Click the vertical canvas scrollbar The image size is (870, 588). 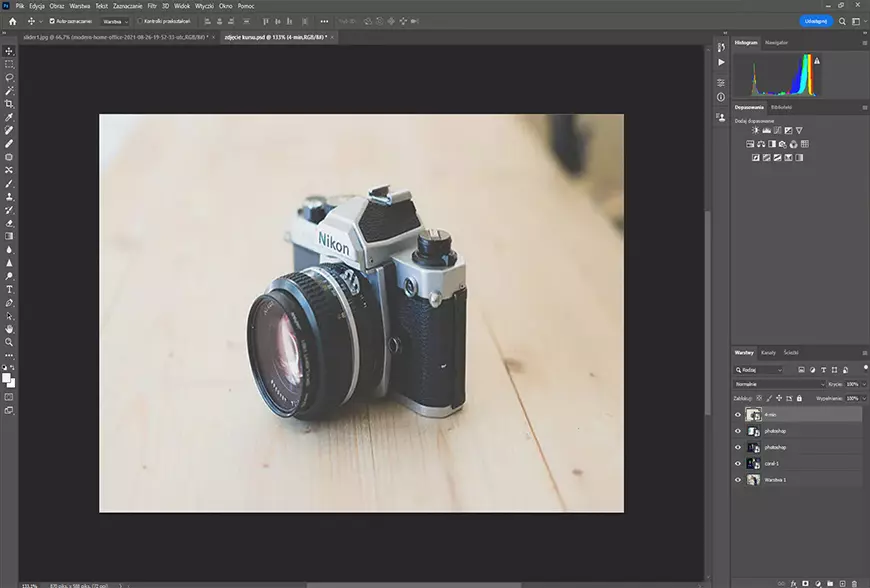[x=707, y=312]
